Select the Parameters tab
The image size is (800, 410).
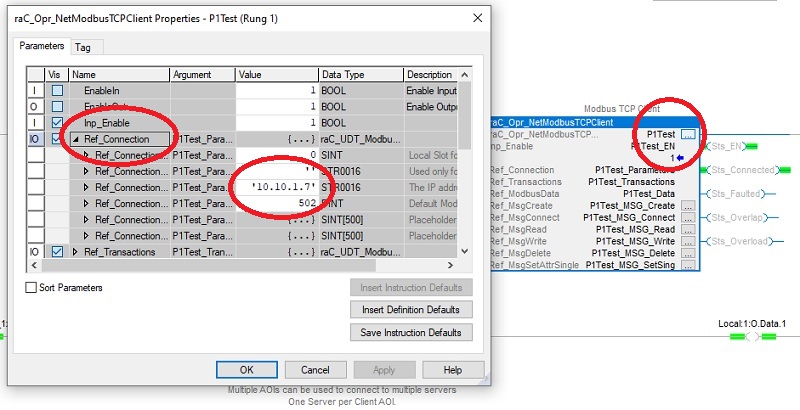[x=42, y=46]
